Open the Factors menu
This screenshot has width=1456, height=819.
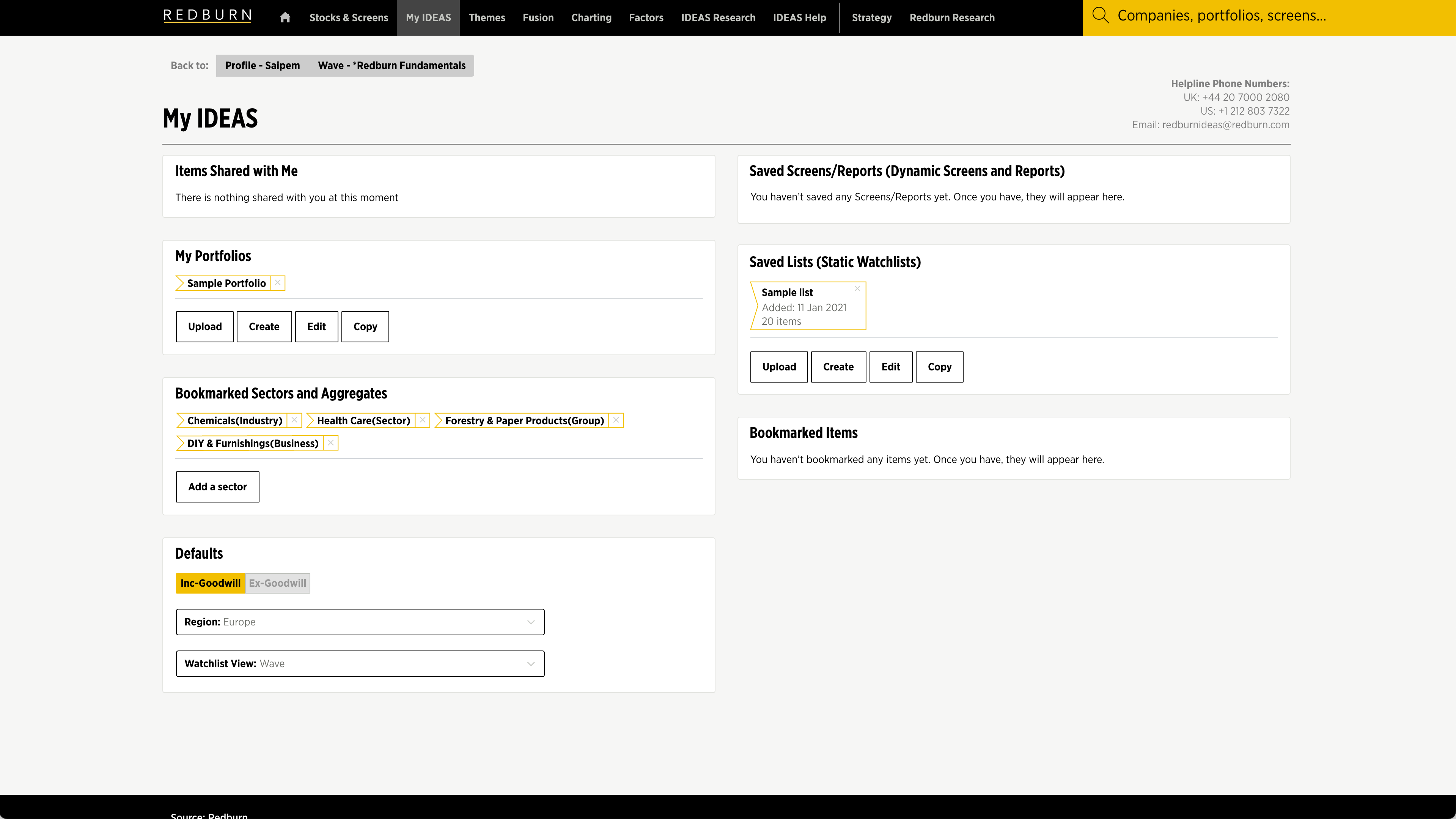646,17
